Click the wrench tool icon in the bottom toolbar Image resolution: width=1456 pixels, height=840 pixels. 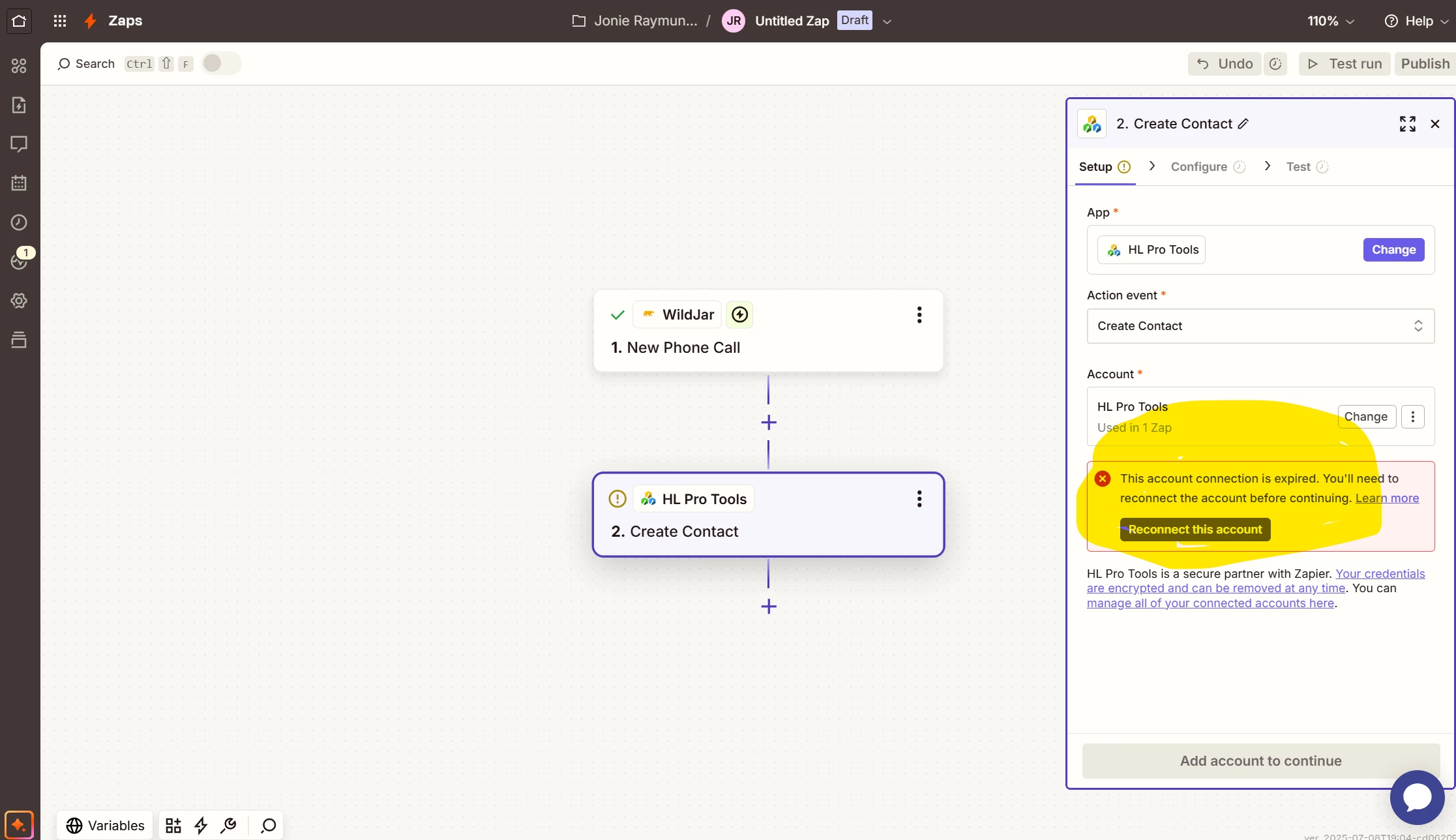(228, 826)
